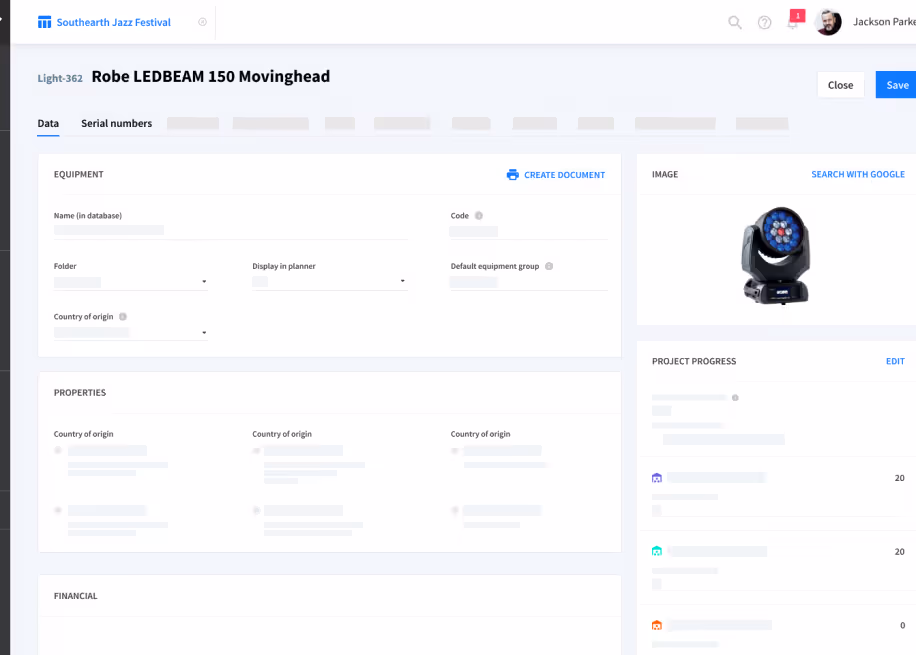Open Jackson Parker profile avatar
Screen dimensions: 916x655
[828, 22]
